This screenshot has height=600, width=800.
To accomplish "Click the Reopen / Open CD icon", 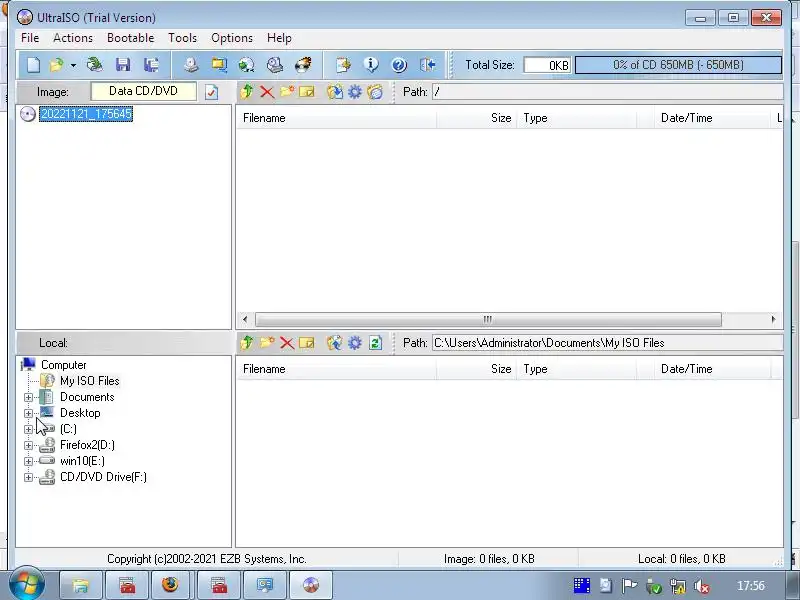I will (94, 65).
